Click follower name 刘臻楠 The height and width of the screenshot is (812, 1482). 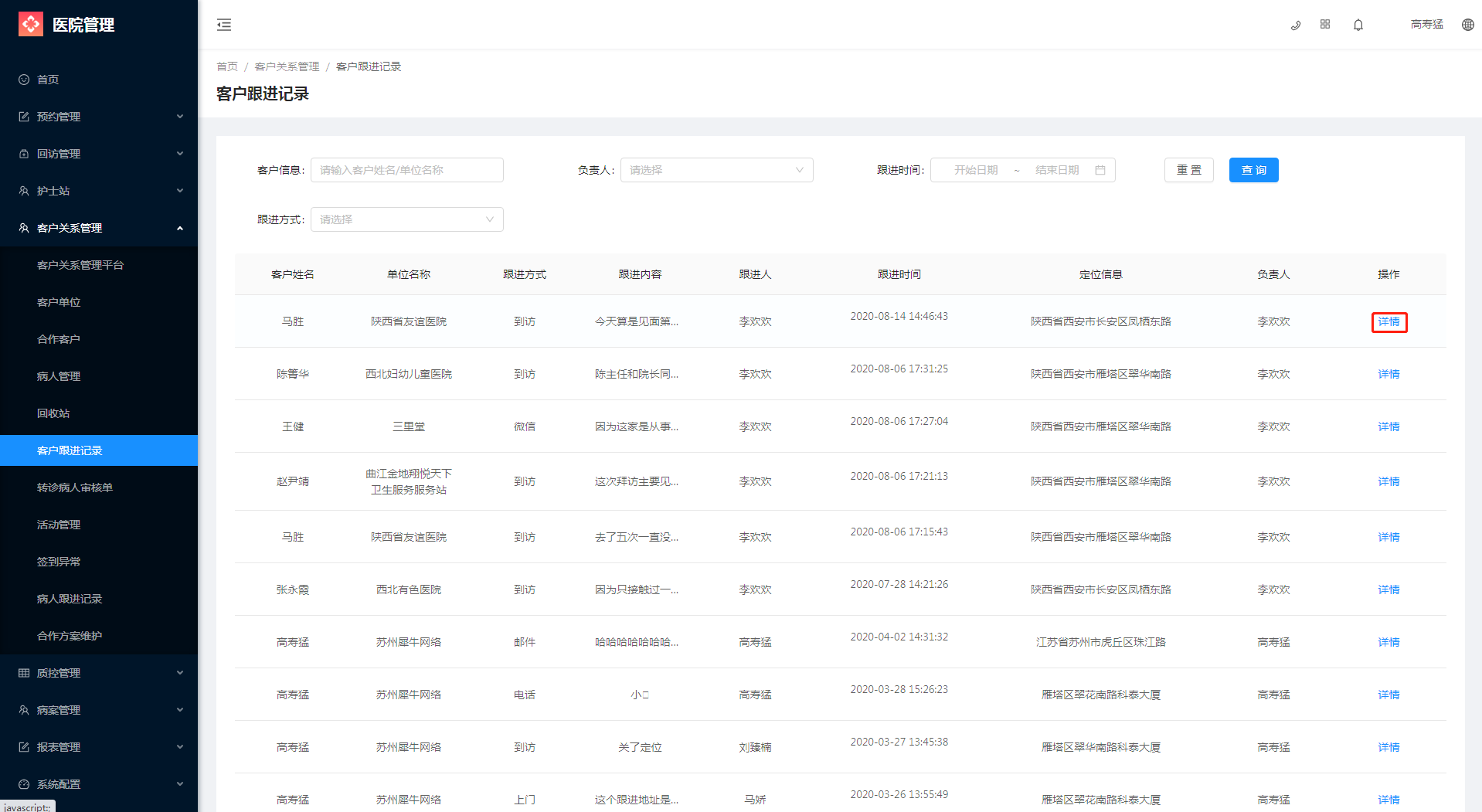pyautogui.click(x=755, y=747)
